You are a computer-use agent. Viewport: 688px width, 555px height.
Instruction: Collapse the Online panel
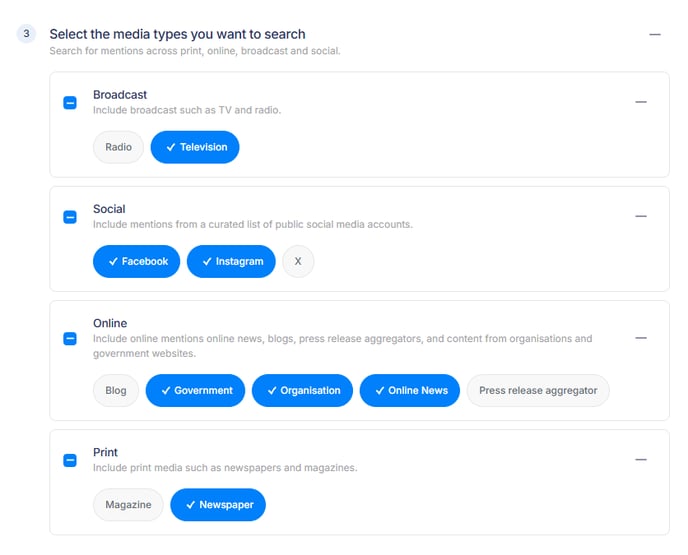click(x=641, y=338)
